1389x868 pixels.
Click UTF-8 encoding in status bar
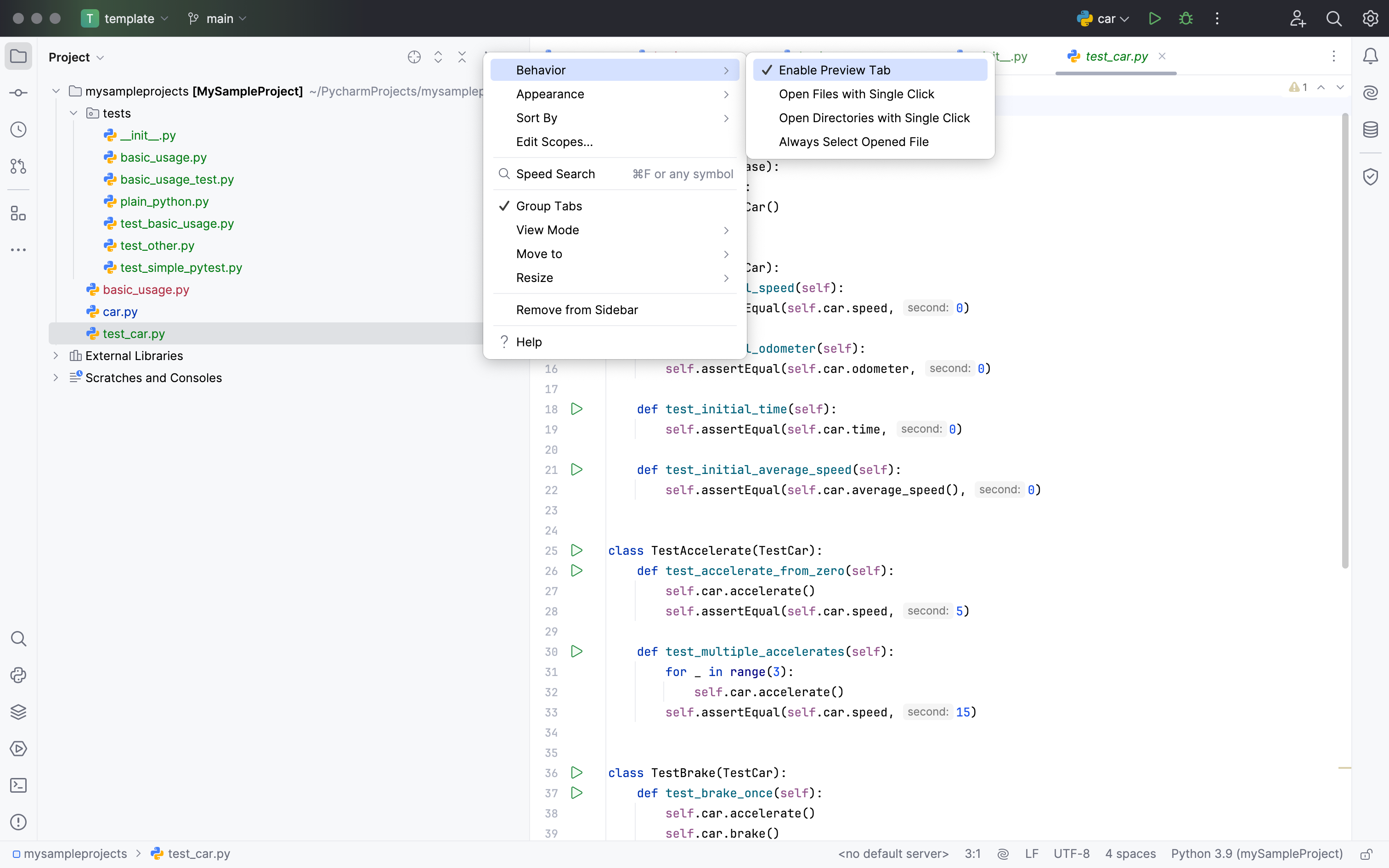tap(1071, 854)
